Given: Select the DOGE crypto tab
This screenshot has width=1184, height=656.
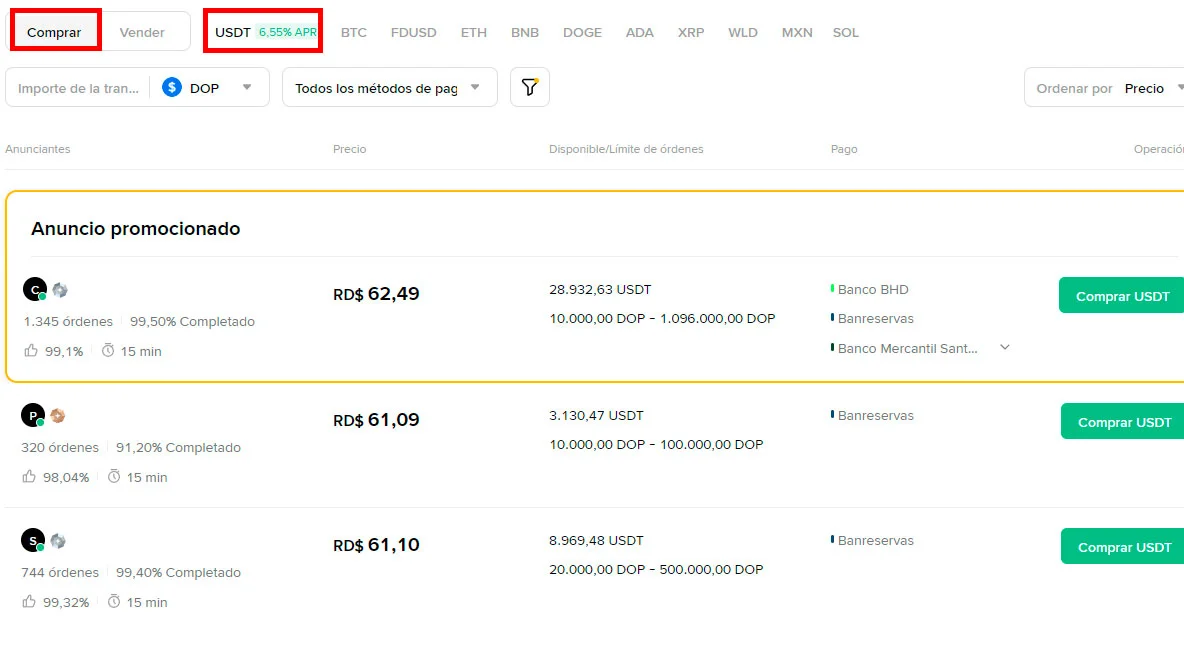Looking at the screenshot, I should pos(582,32).
